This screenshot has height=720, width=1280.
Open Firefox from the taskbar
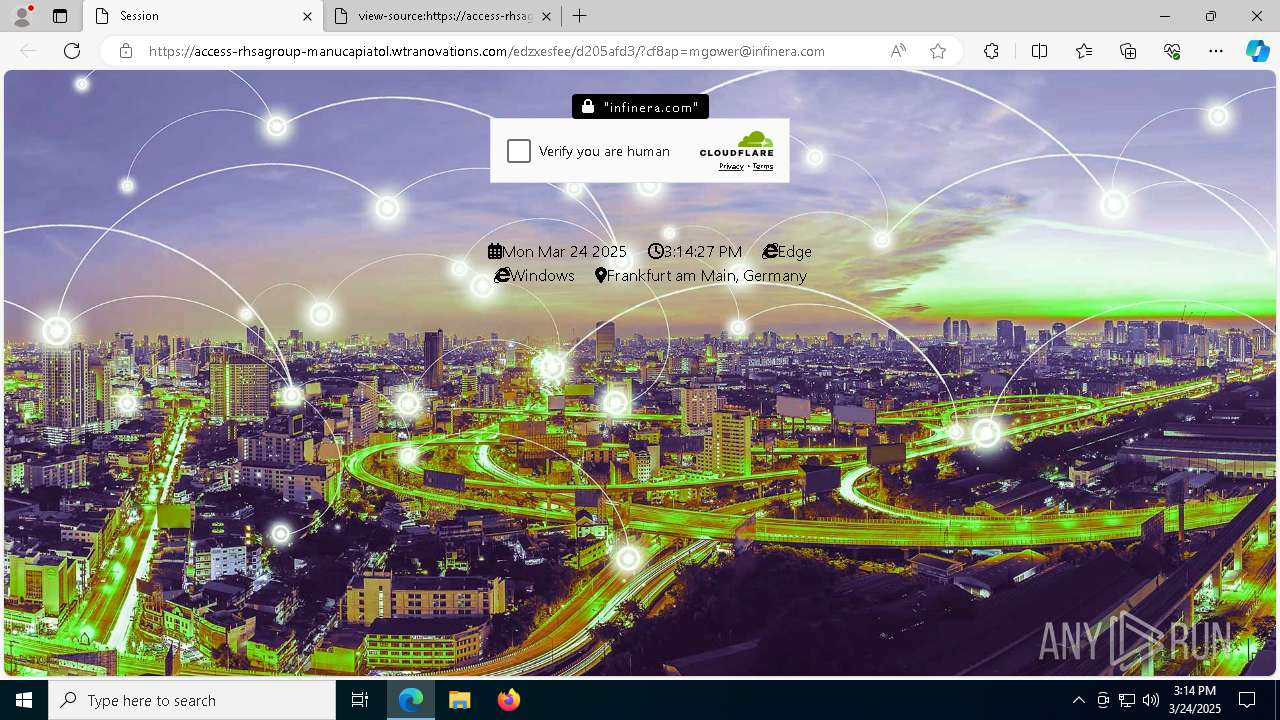508,700
